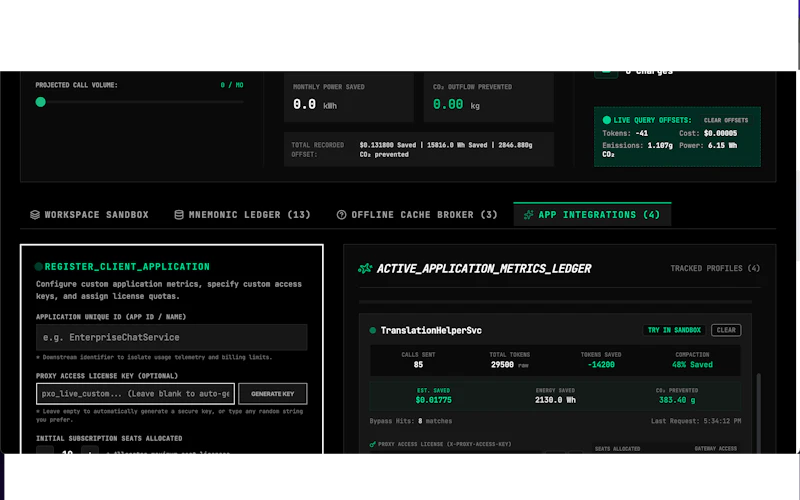Click the 0 / MO call volume readout
The image size is (800, 500).
(232, 85)
